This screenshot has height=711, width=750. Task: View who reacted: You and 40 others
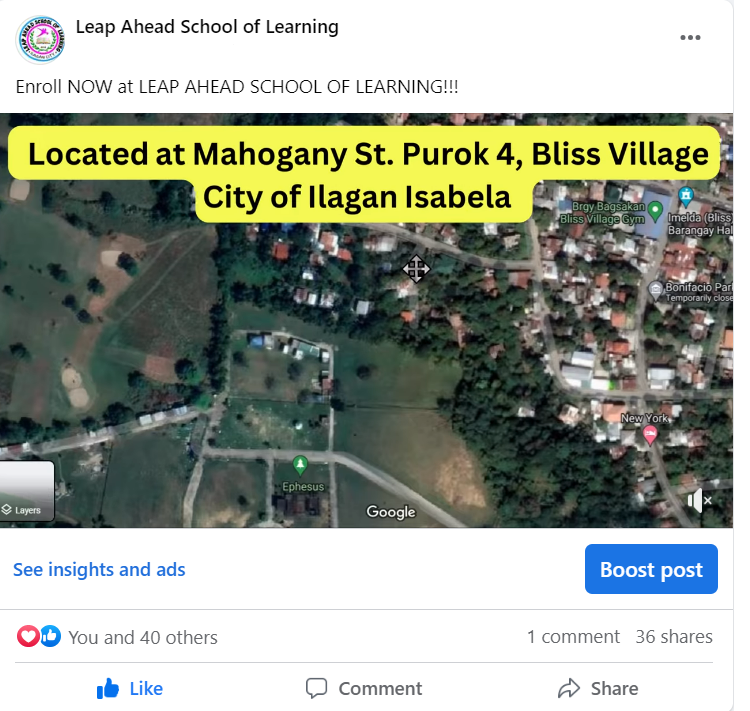[x=143, y=637]
